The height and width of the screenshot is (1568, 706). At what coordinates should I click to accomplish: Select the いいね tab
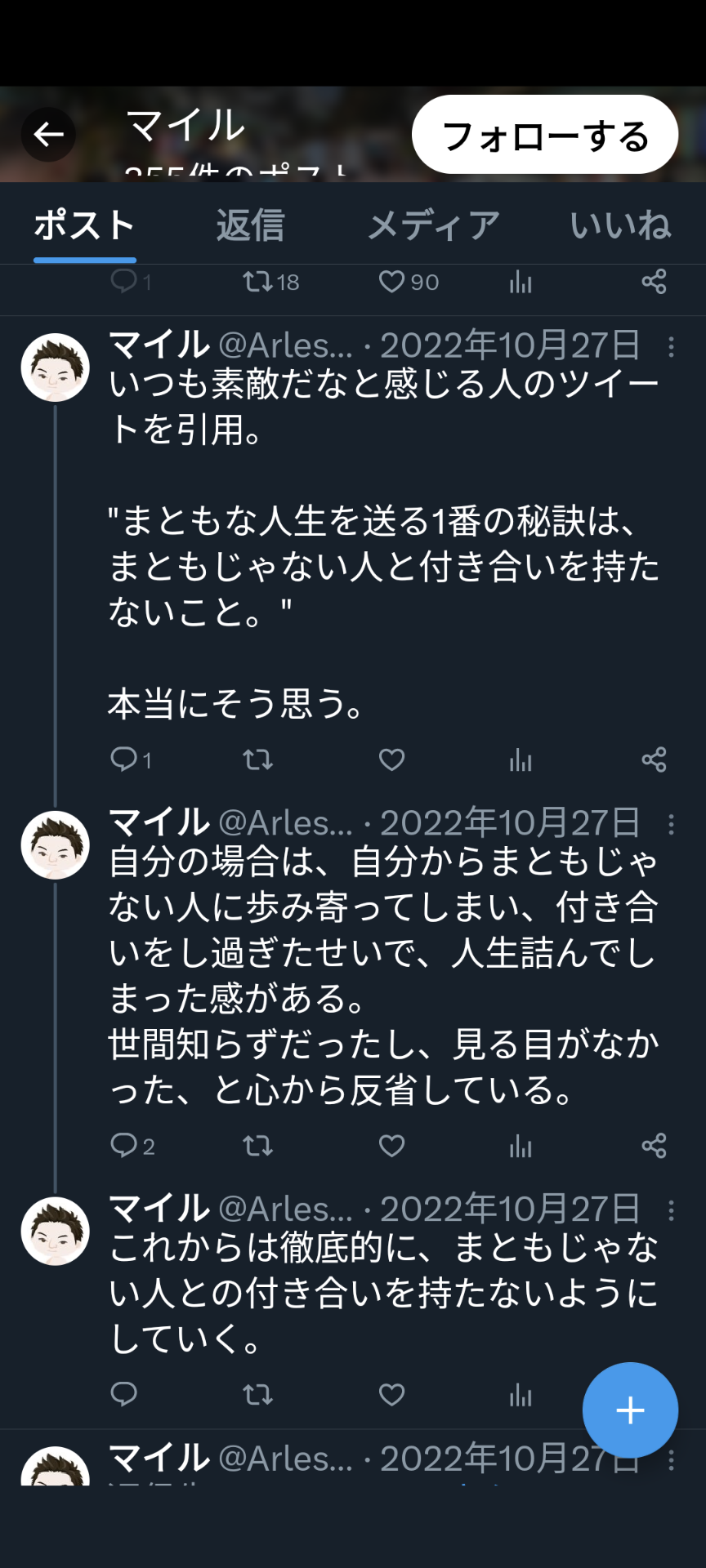[x=620, y=225]
